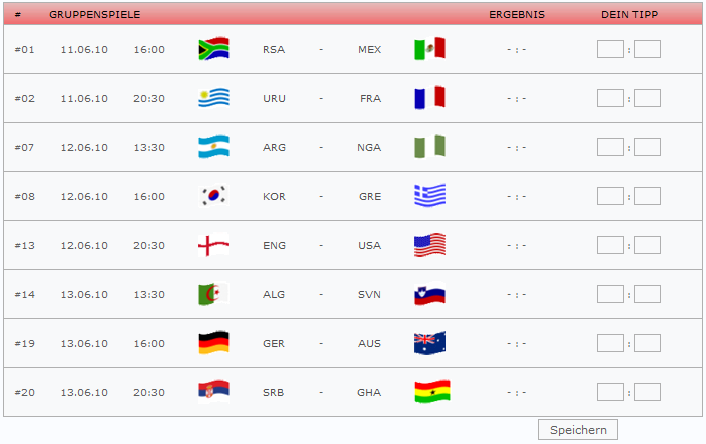
Task: Click the Germany flag icon
Action: pos(214,343)
